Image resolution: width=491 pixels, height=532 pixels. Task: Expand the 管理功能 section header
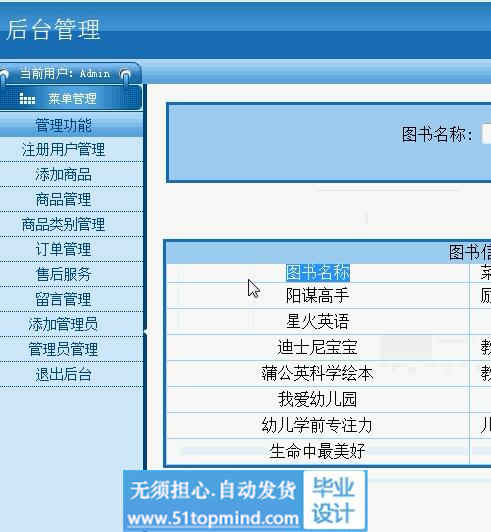[x=63, y=125]
